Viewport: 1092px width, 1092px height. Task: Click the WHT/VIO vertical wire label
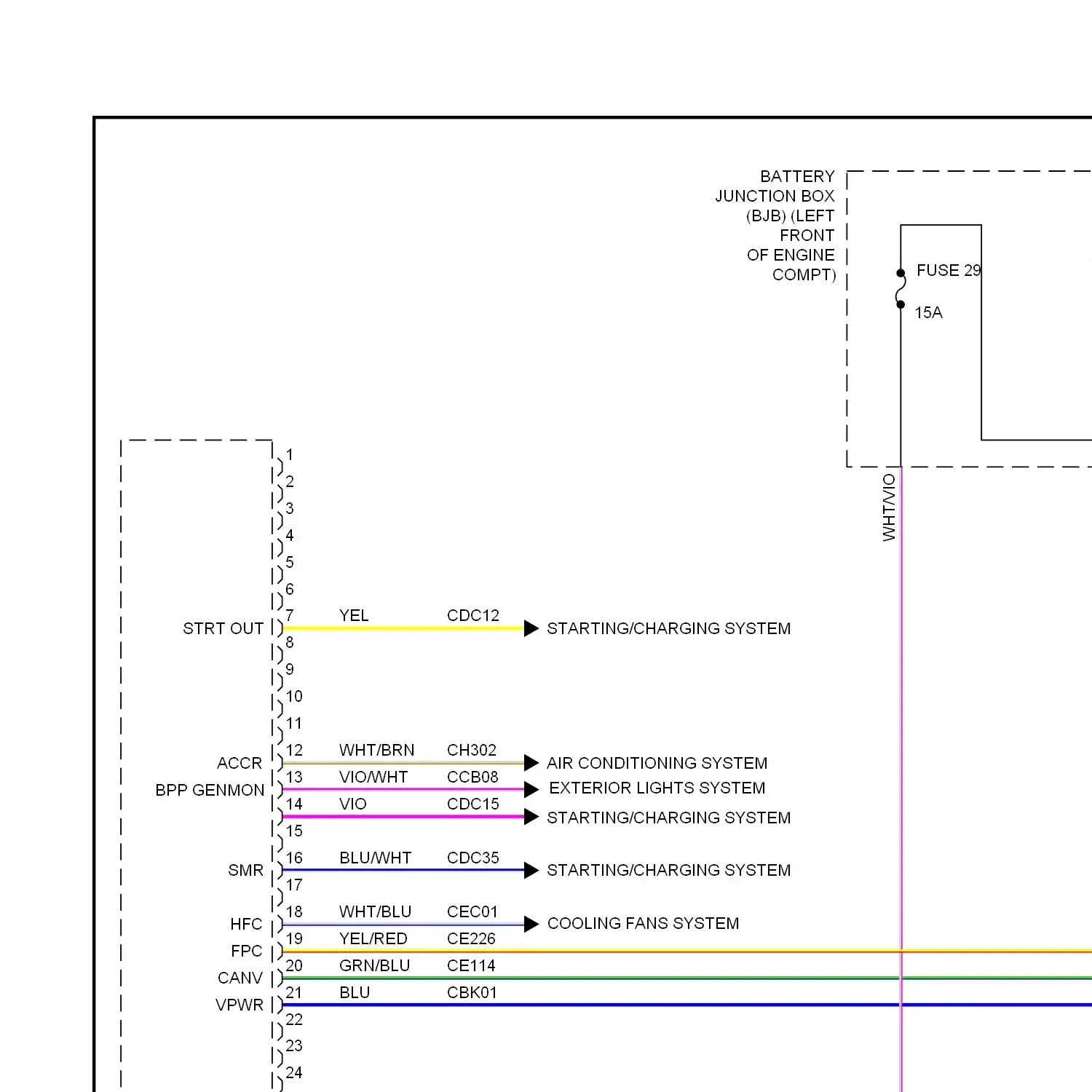point(889,507)
